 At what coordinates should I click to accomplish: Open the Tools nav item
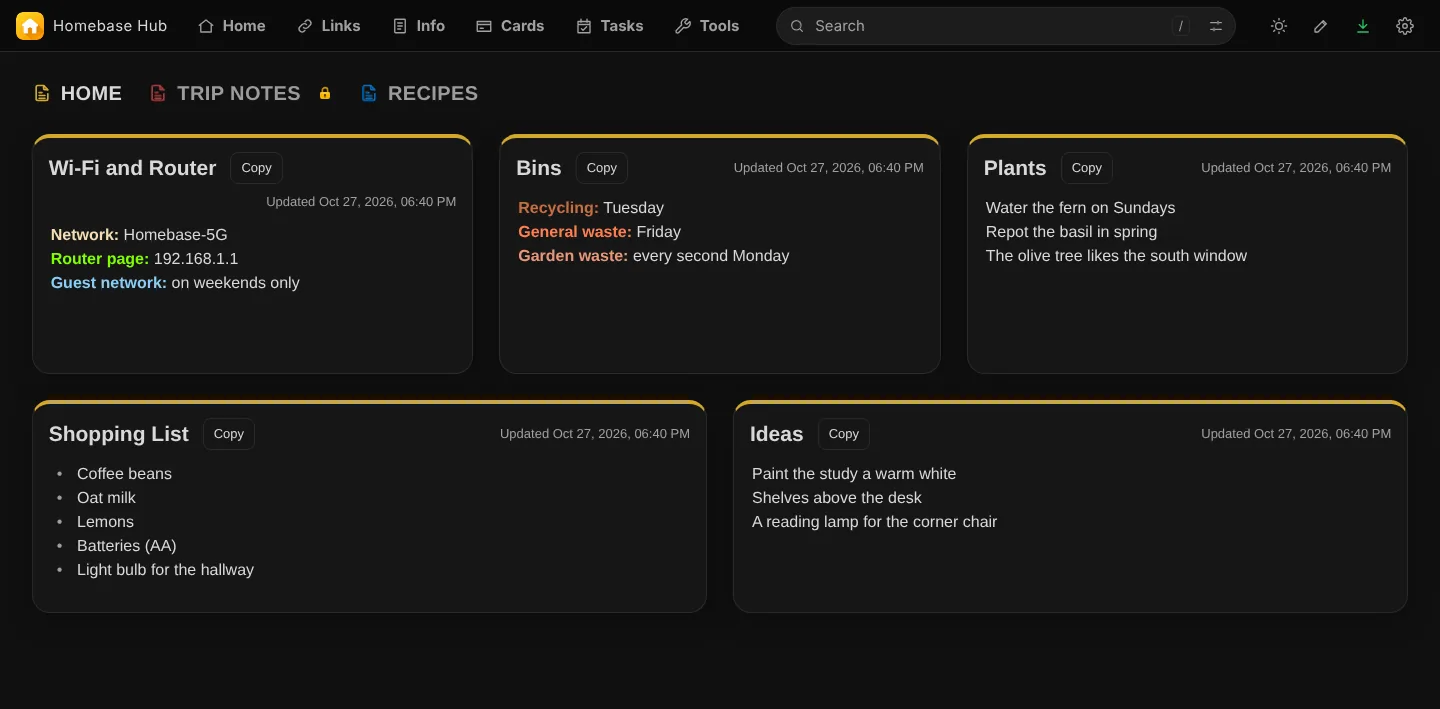(707, 26)
